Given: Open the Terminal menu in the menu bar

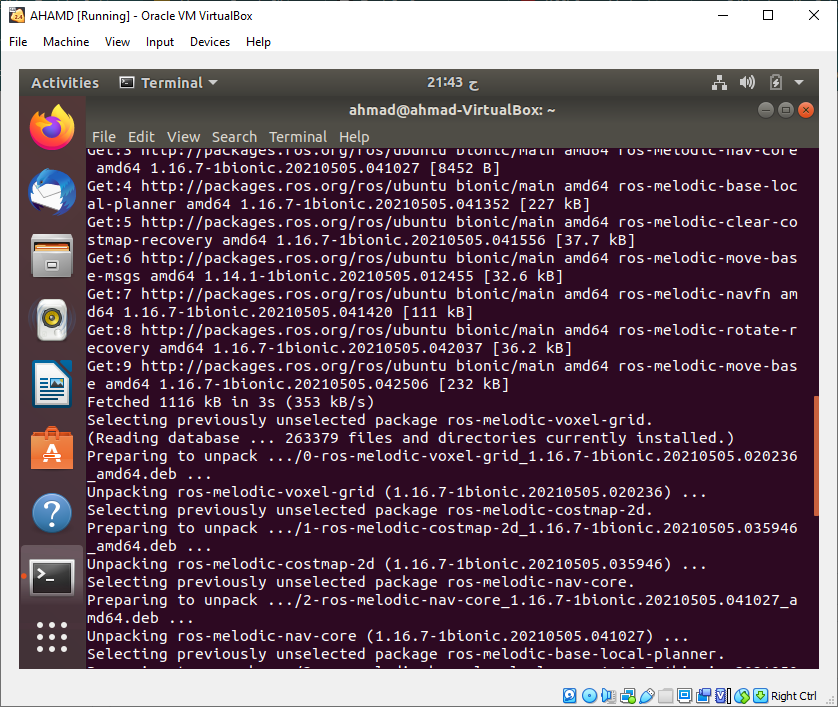Looking at the screenshot, I should [x=297, y=137].
